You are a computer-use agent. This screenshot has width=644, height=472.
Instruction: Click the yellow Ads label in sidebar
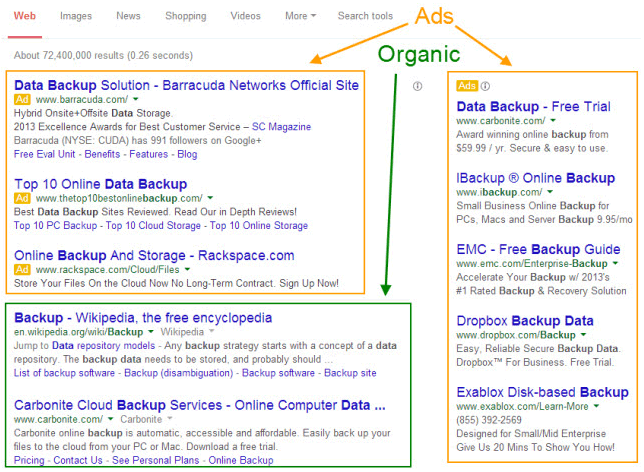(467, 86)
